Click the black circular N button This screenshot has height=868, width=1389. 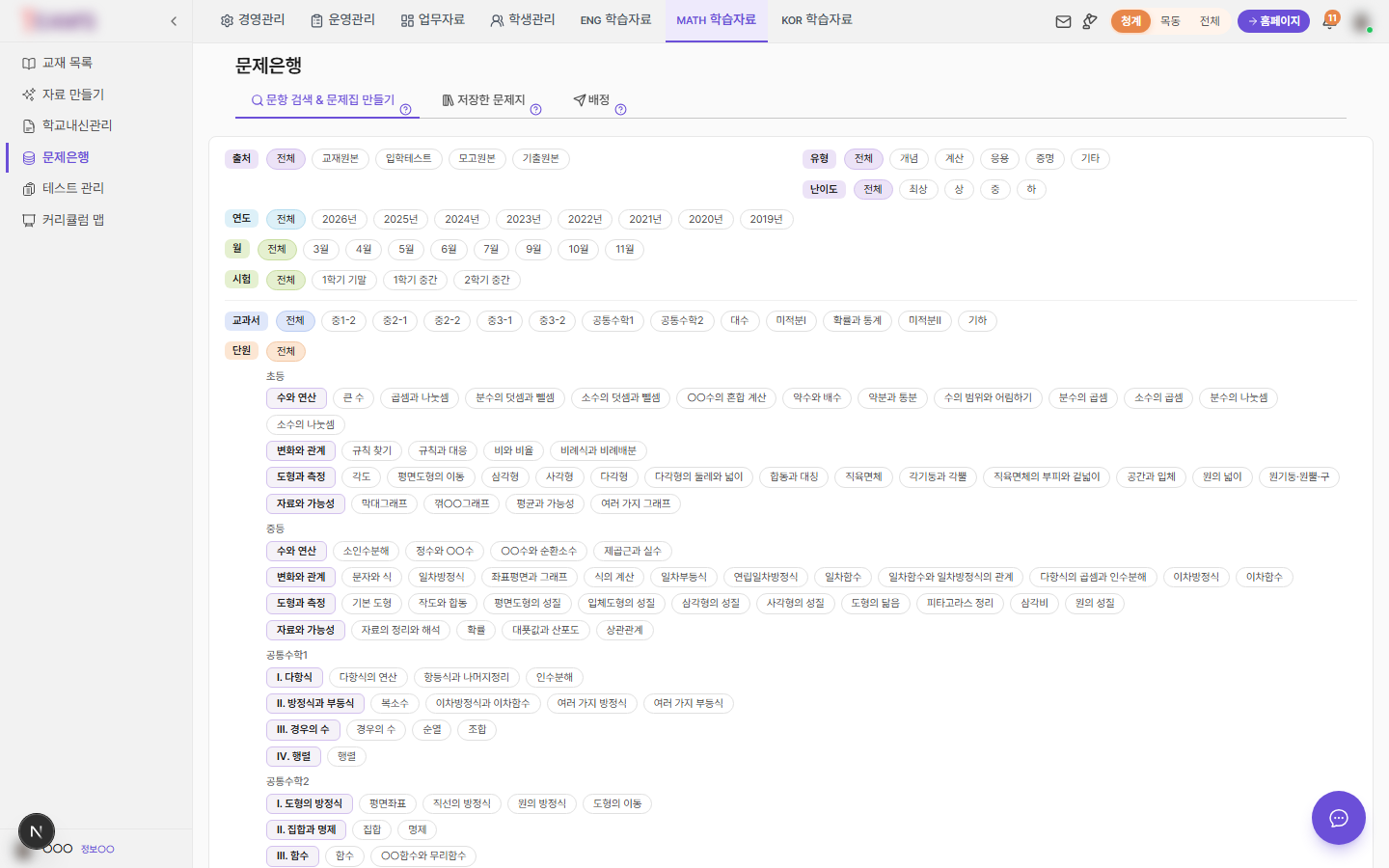tap(37, 831)
